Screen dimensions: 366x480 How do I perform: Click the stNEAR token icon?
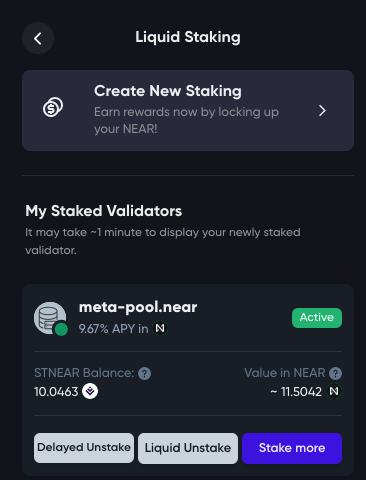pos(90,391)
